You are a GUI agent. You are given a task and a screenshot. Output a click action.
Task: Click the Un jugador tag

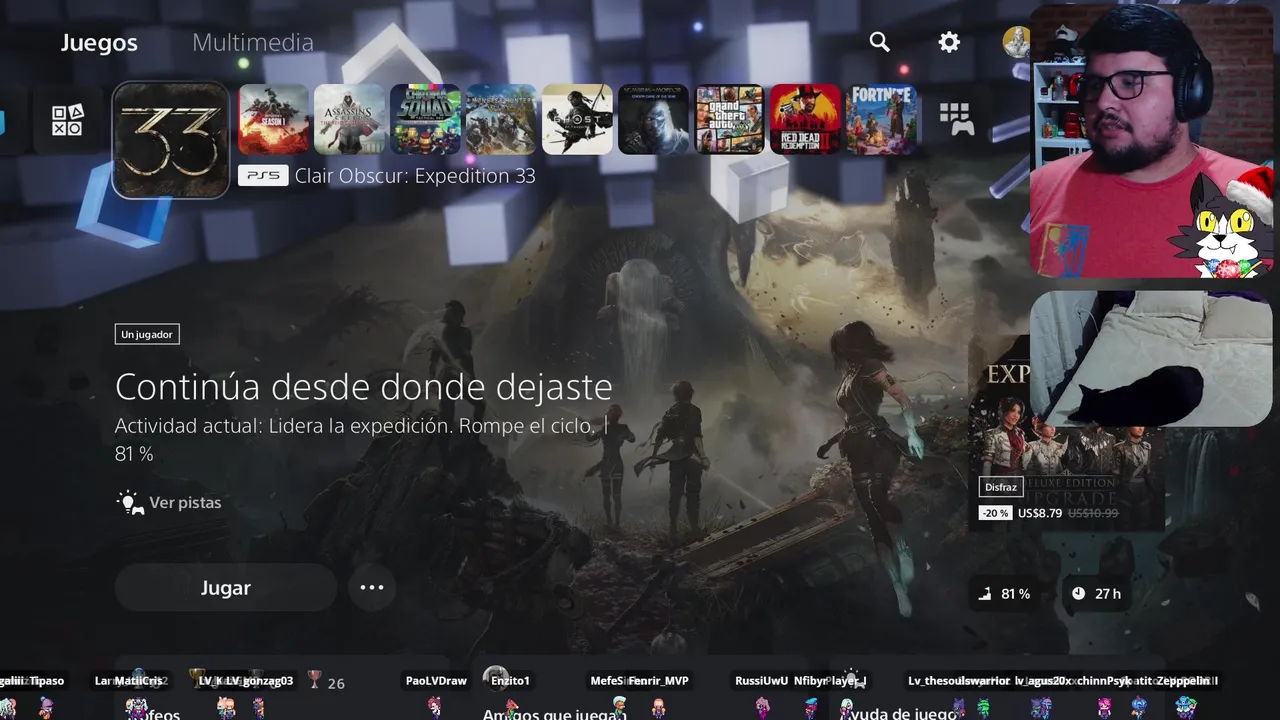click(x=147, y=334)
